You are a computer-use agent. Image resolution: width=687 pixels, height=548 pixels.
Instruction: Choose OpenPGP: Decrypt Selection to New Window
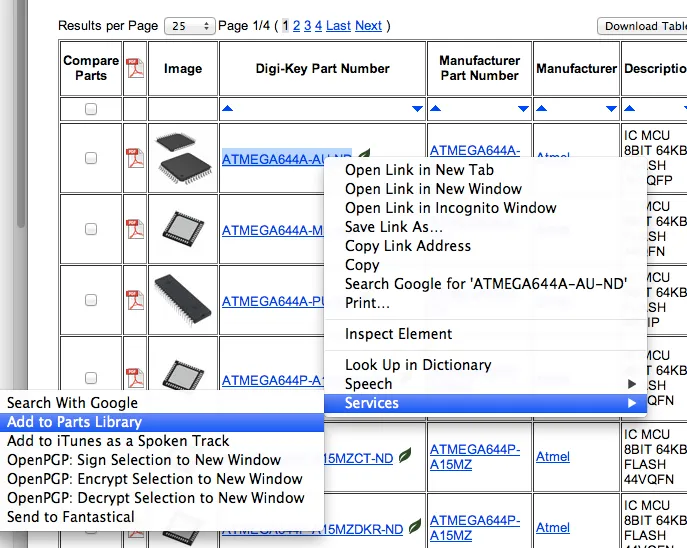[162, 498]
